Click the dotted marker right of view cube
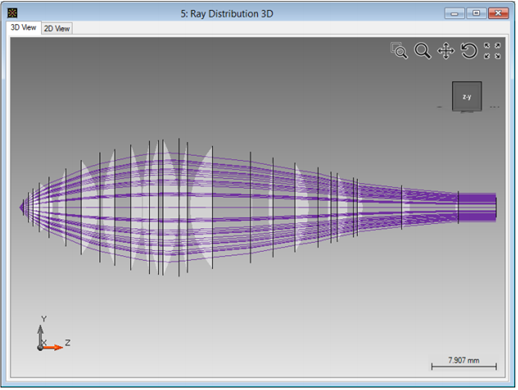This screenshot has height=390, width=518. pos(494,107)
